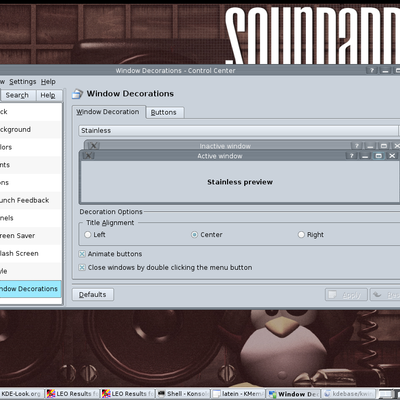
Task: Click the Inactive window preview title
Action: (x=225, y=146)
